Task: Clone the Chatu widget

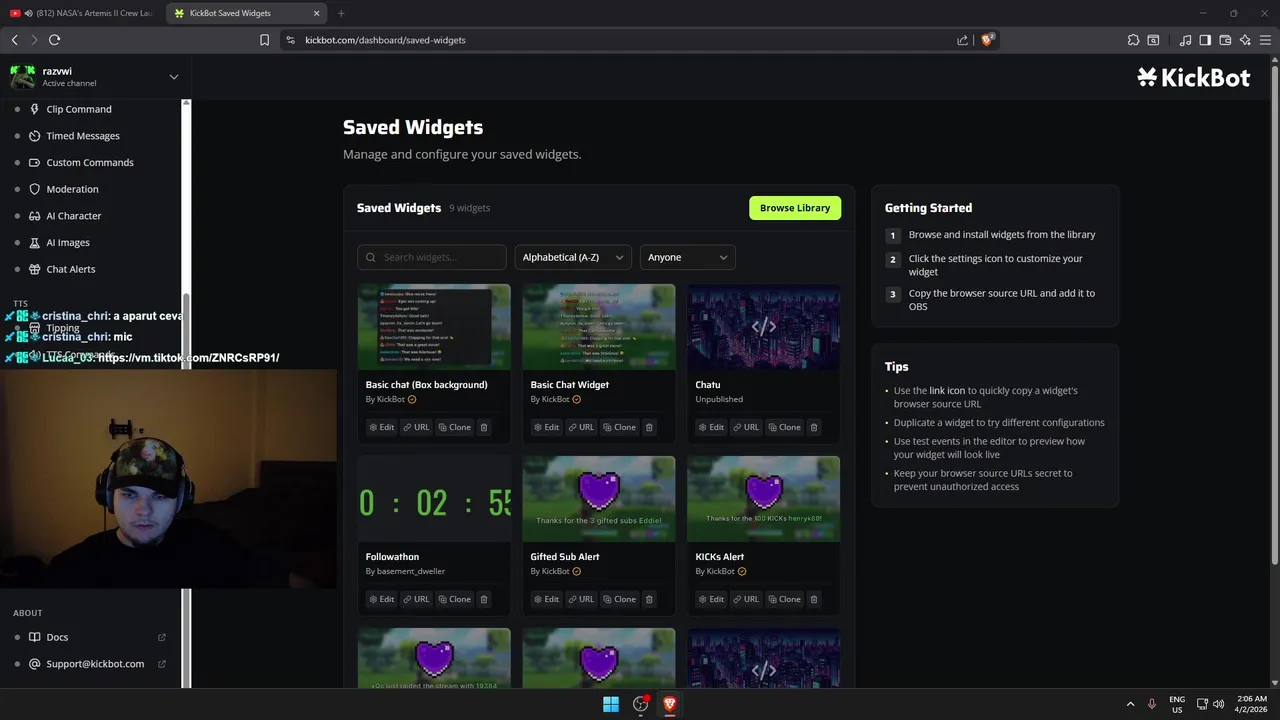Action: [x=785, y=427]
